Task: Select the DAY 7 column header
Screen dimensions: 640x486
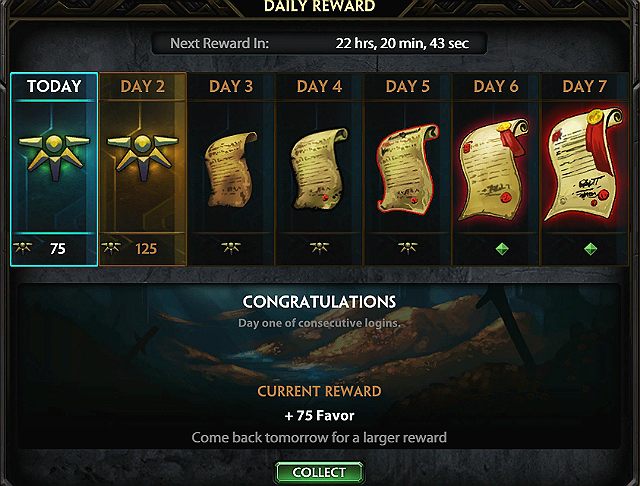Action: click(584, 87)
